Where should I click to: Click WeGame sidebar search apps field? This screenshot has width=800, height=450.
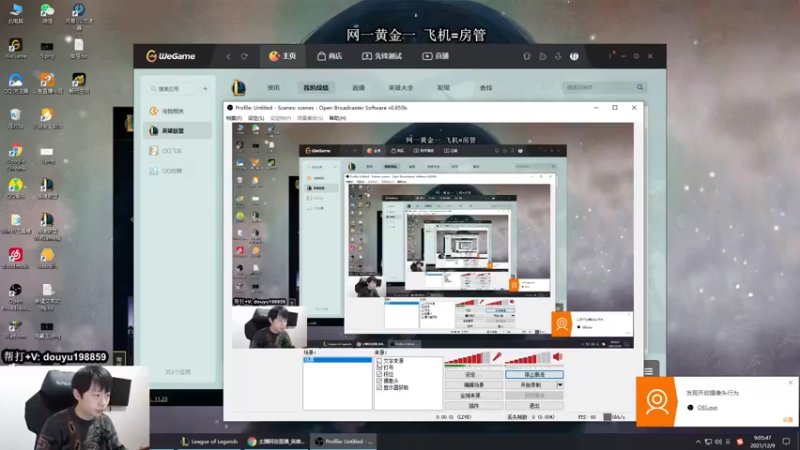173,89
